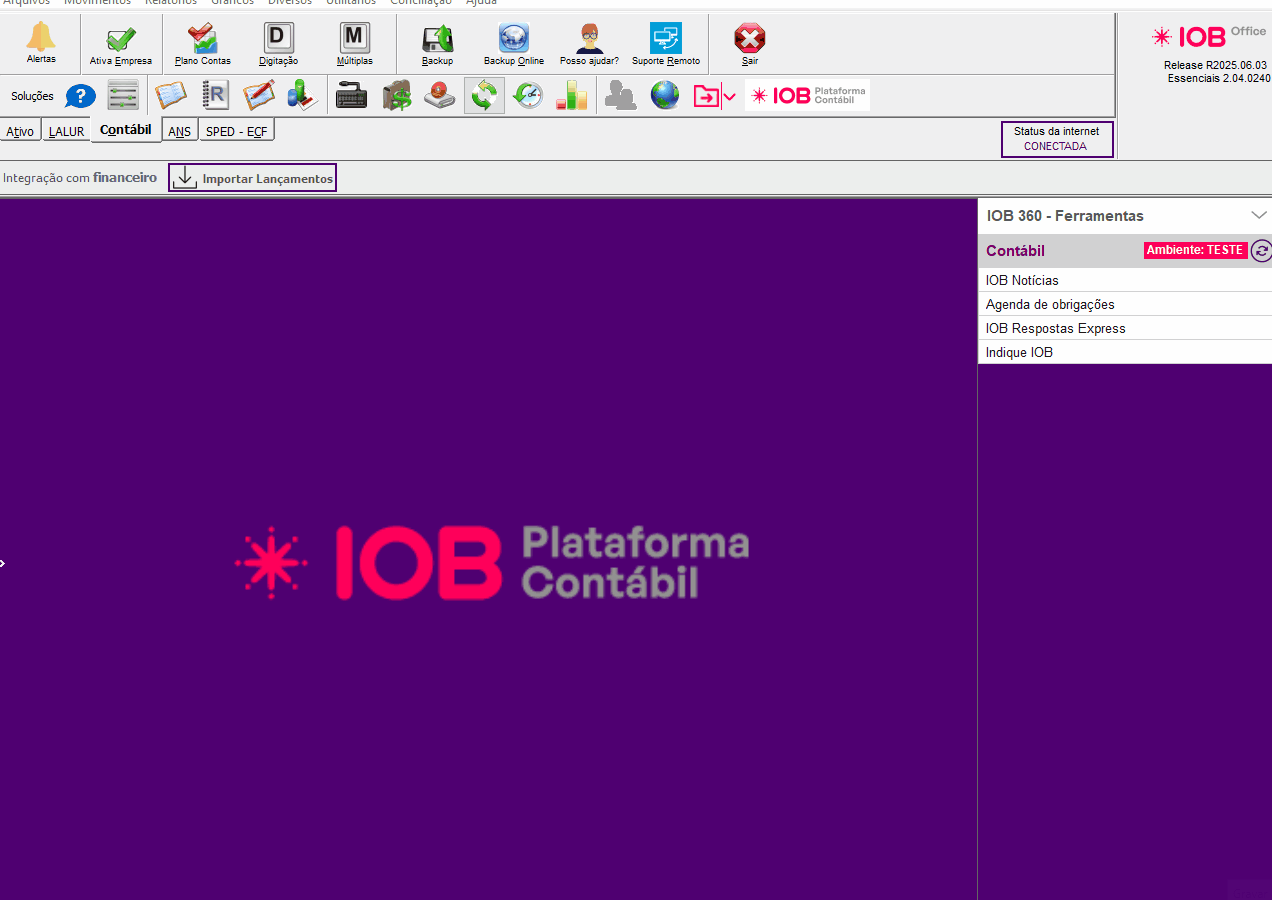Click the Posso ajudar? assistant icon
The height and width of the screenshot is (900, 1272).
pos(589,39)
